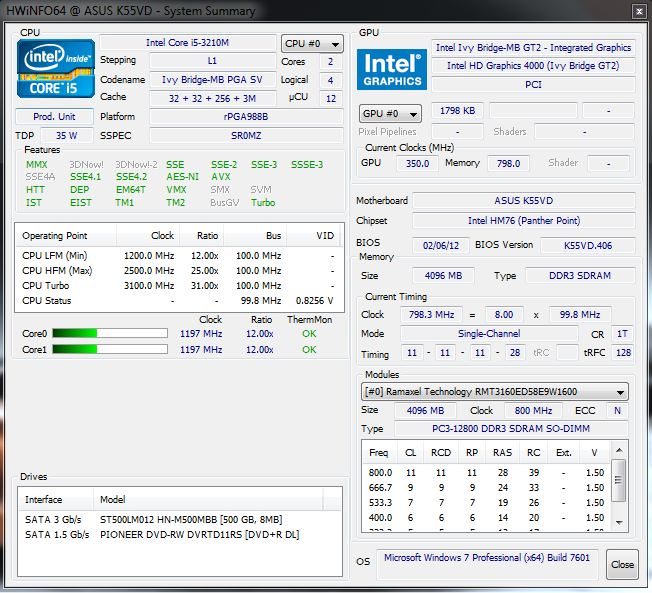Screen dimensions: 652x593
Task: Open the GPU #0 selector dropdown
Action: tap(390, 114)
